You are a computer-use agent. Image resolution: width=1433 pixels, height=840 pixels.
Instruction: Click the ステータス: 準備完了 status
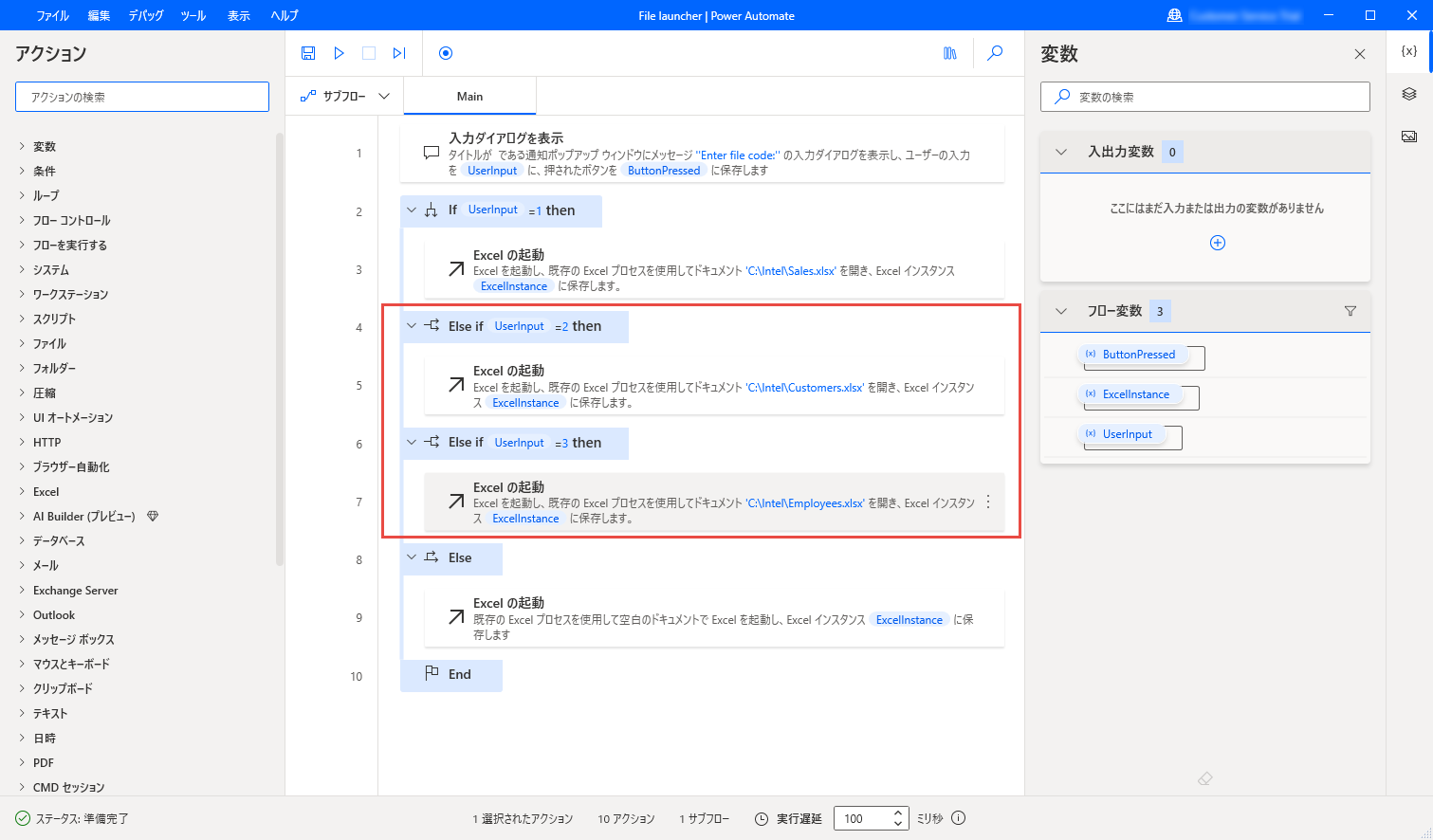point(72,818)
